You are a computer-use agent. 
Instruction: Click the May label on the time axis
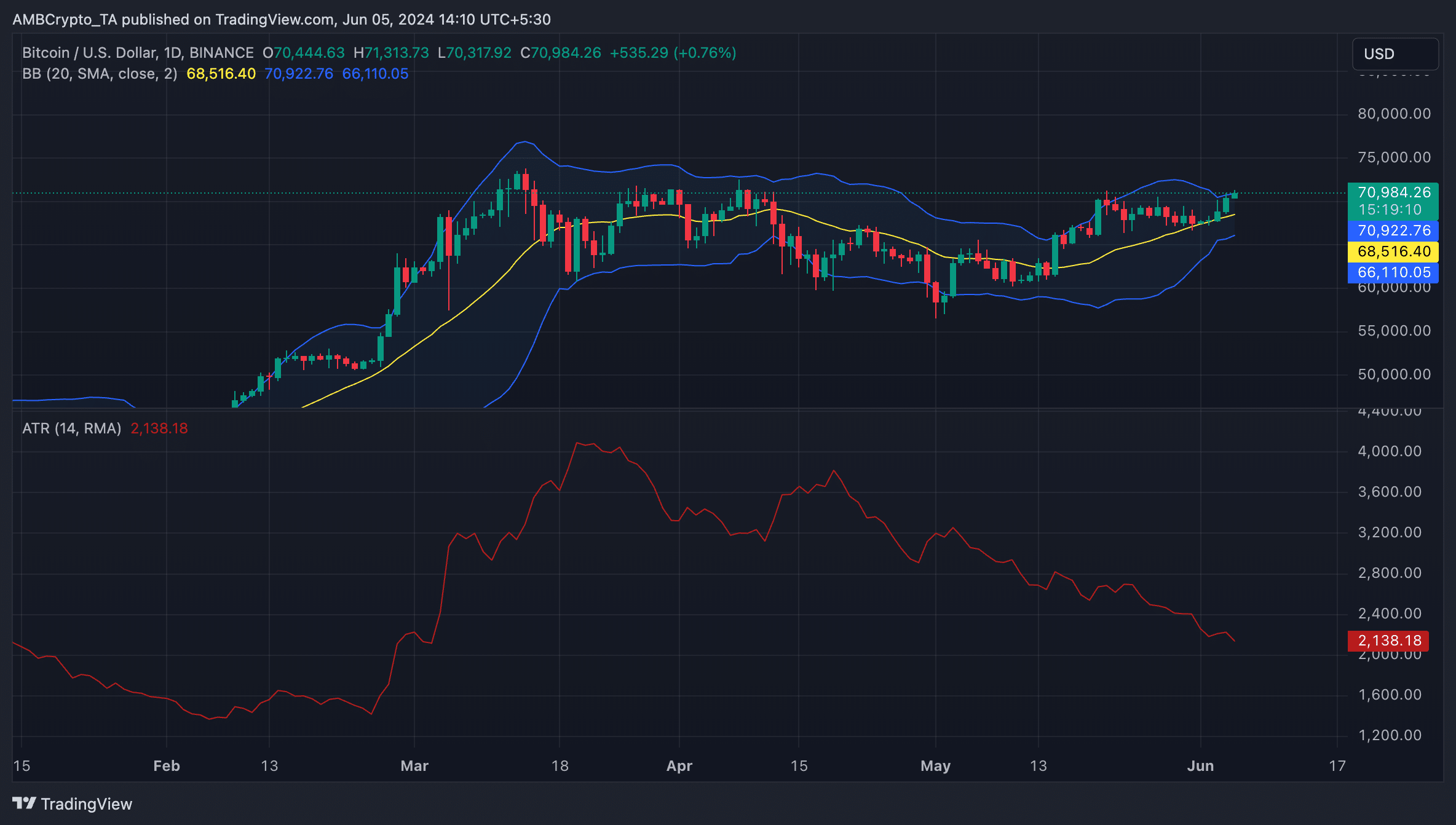pyautogui.click(x=935, y=766)
